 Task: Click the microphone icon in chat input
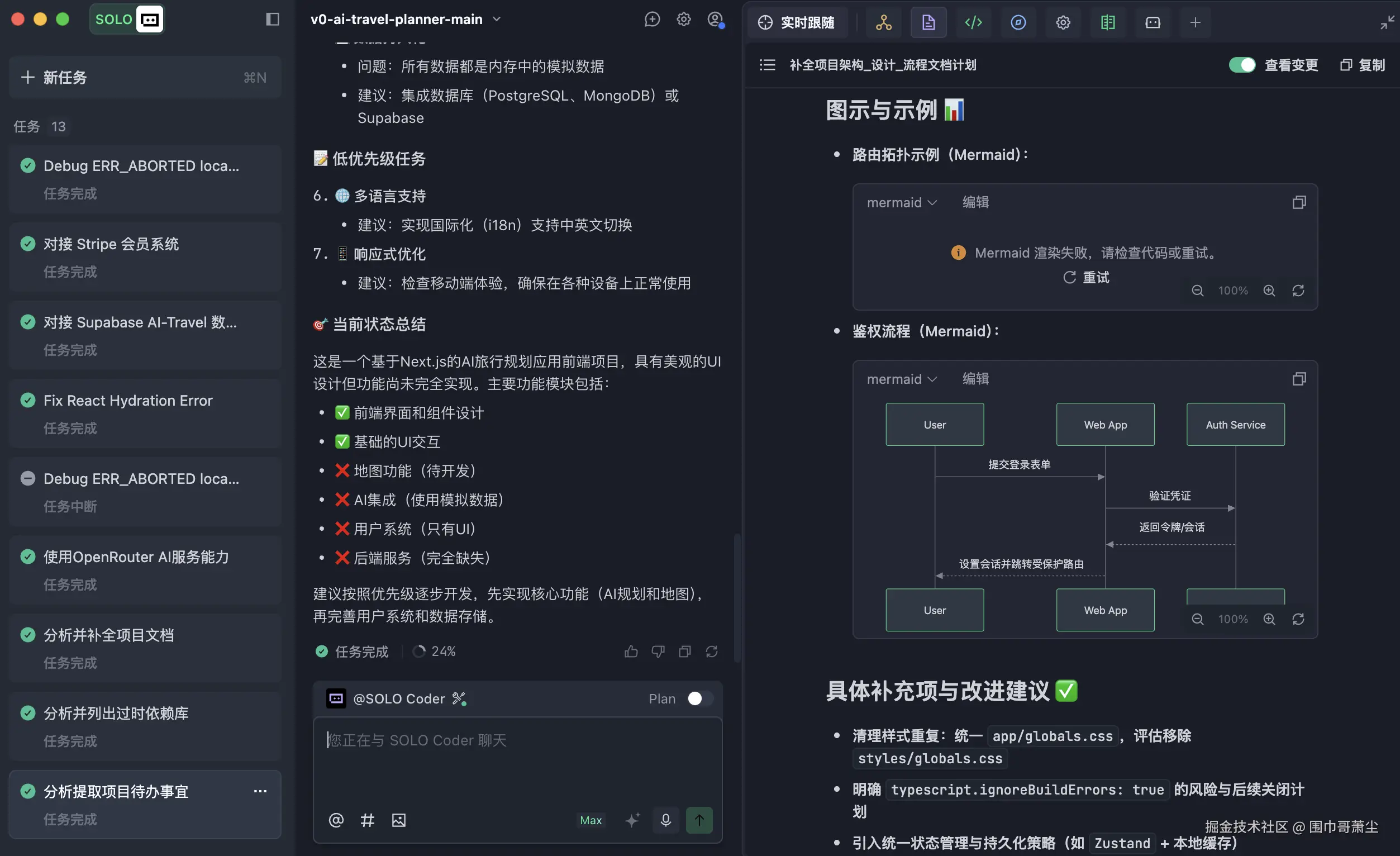click(x=665, y=820)
